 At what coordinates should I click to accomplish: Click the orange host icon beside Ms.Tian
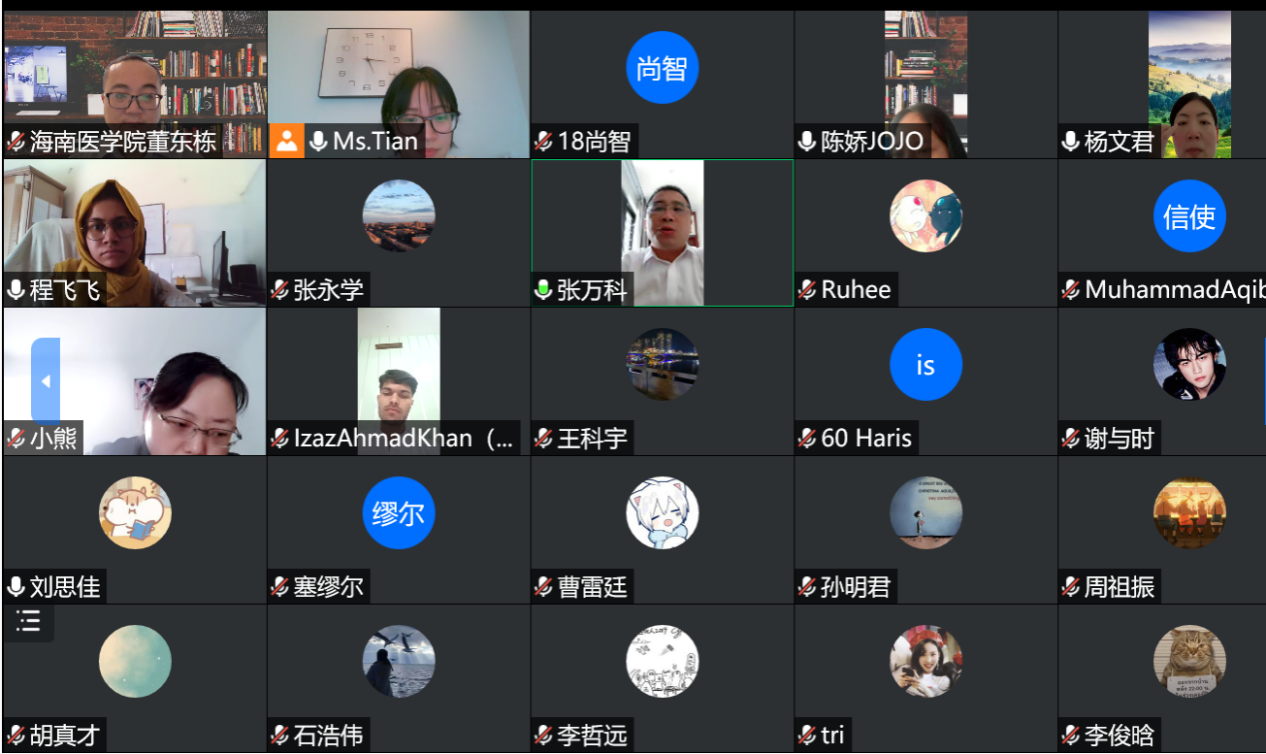click(287, 141)
